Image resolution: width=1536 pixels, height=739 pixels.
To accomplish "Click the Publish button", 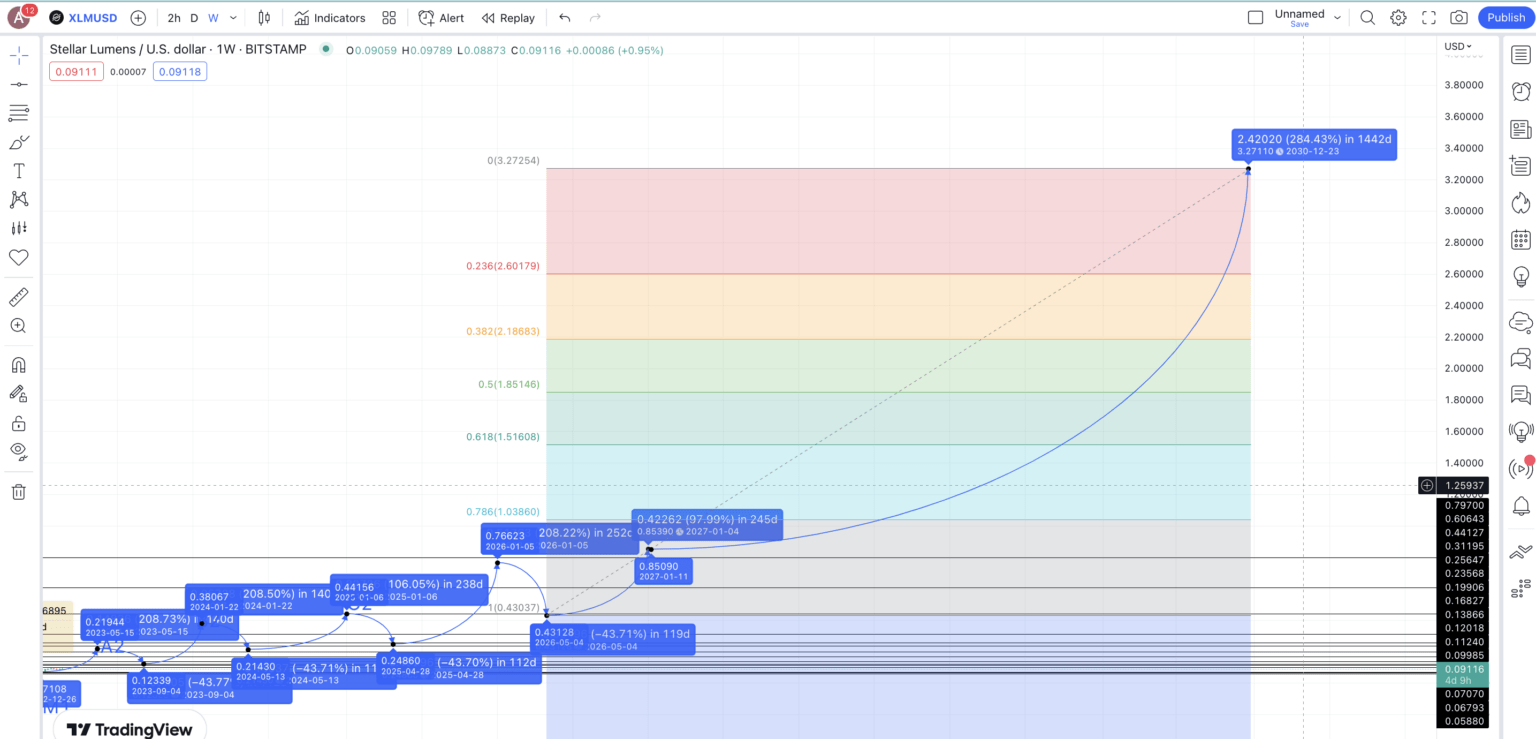I will (1506, 18).
